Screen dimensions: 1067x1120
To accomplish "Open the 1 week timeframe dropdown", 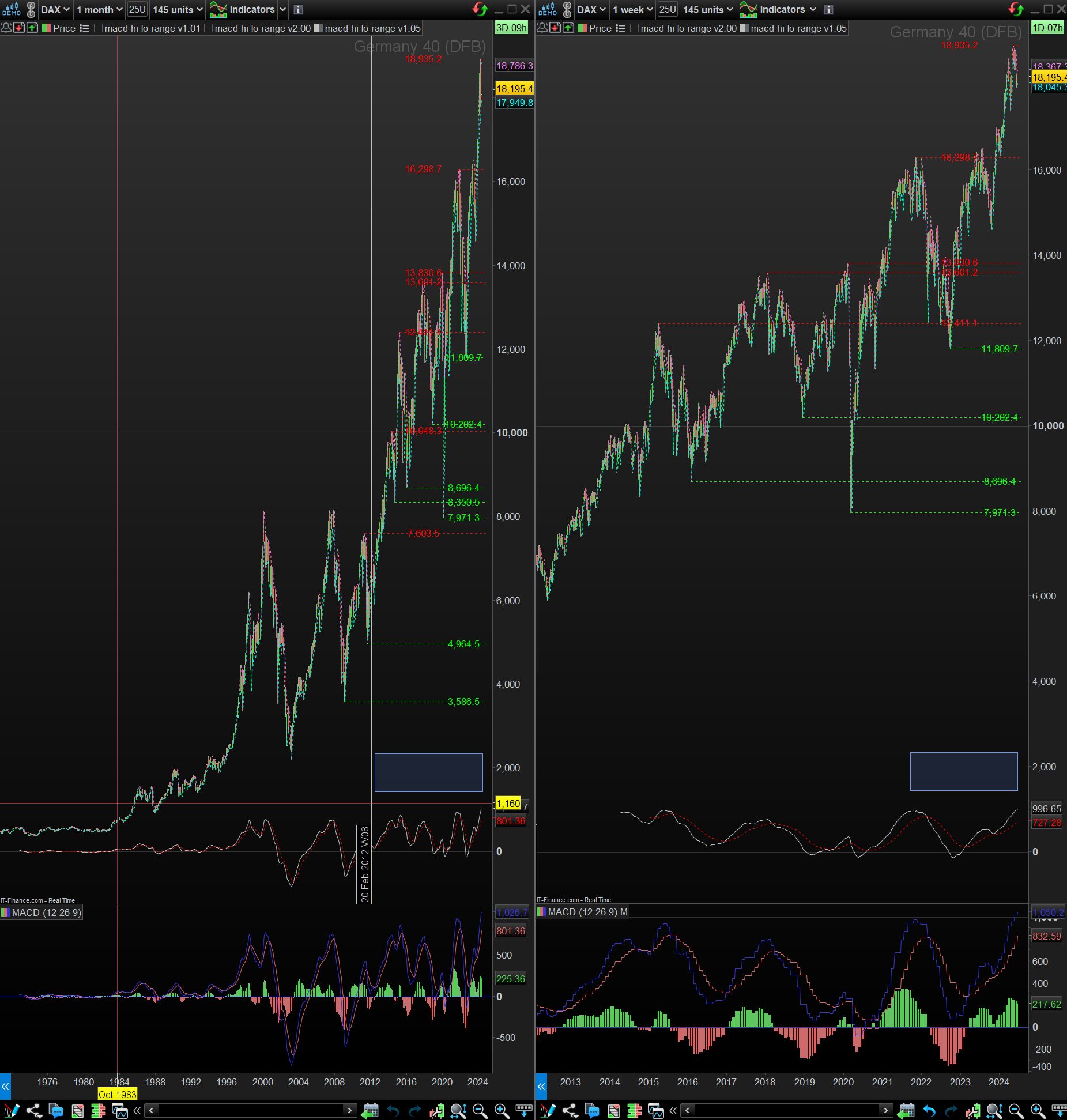I will click(x=633, y=10).
